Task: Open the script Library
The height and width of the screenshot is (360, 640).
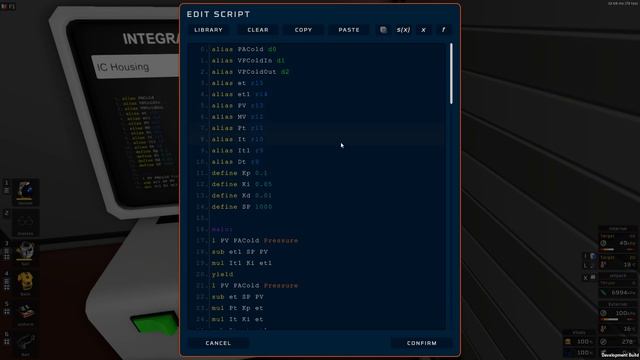Action: [x=209, y=30]
